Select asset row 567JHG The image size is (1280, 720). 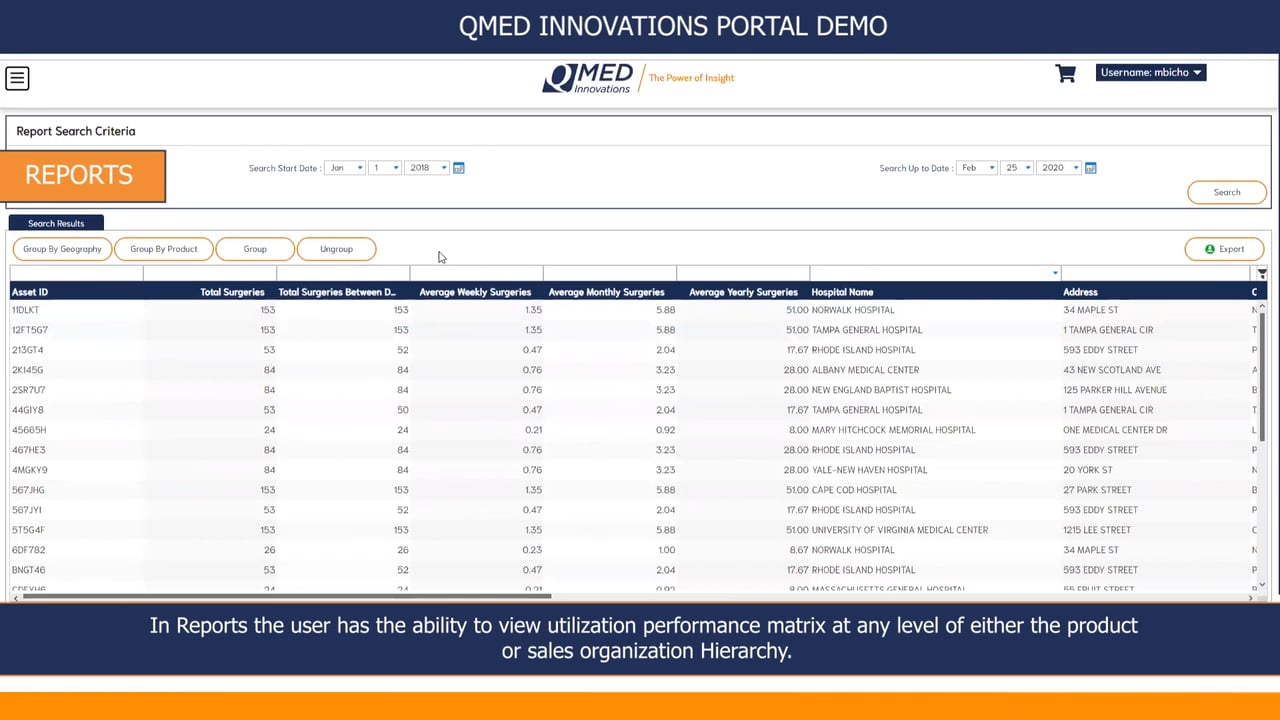click(x=634, y=490)
